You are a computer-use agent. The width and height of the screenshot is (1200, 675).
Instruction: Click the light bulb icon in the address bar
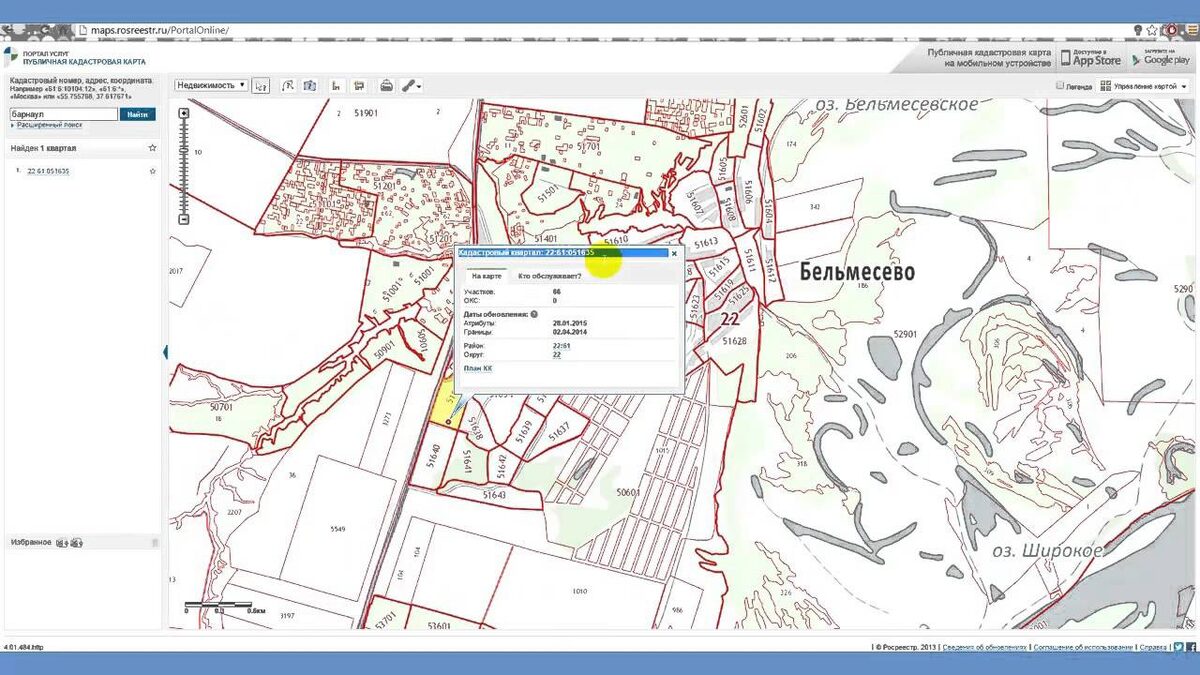(x=1138, y=31)
